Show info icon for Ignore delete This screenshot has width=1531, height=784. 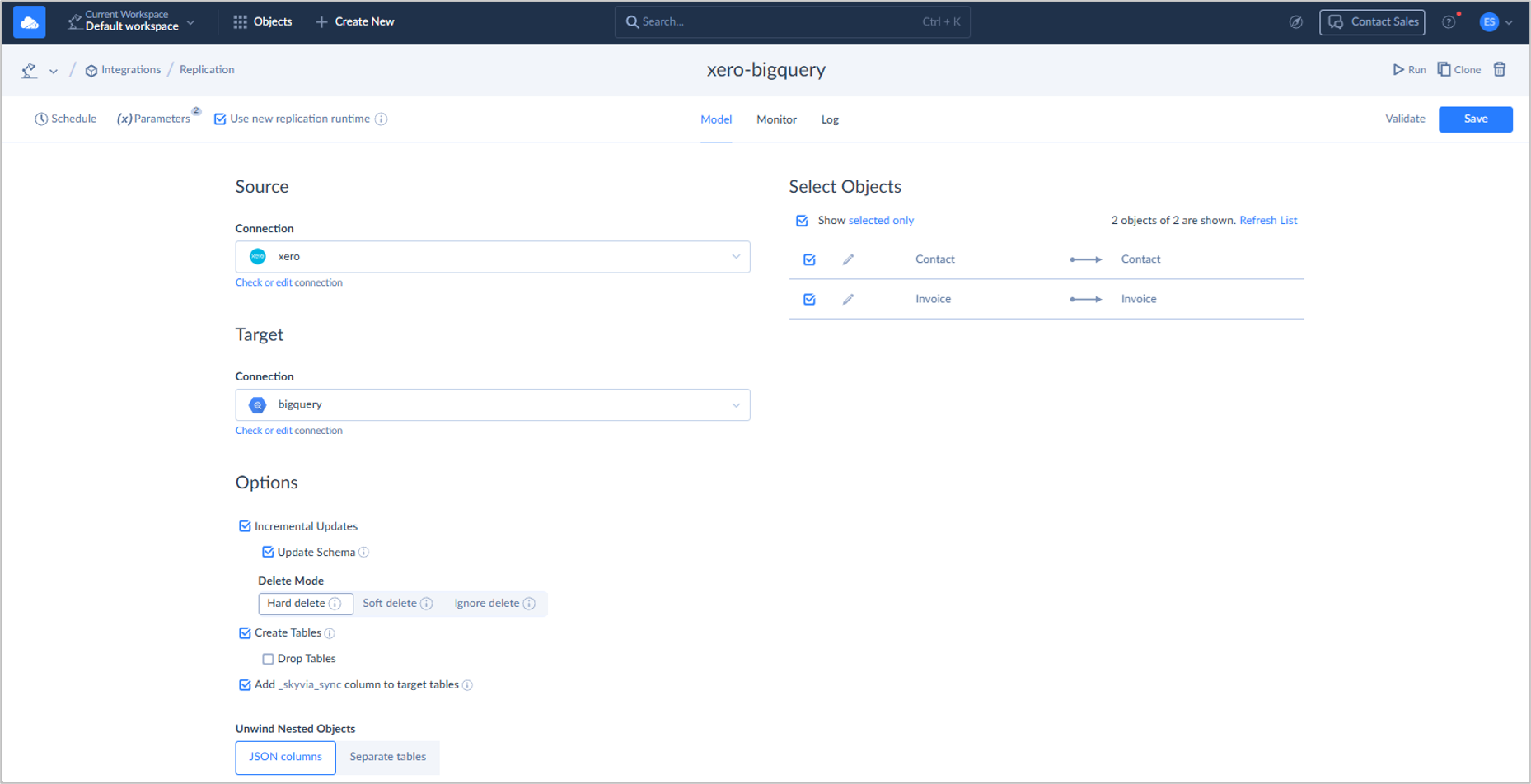(x=529, y=604)
